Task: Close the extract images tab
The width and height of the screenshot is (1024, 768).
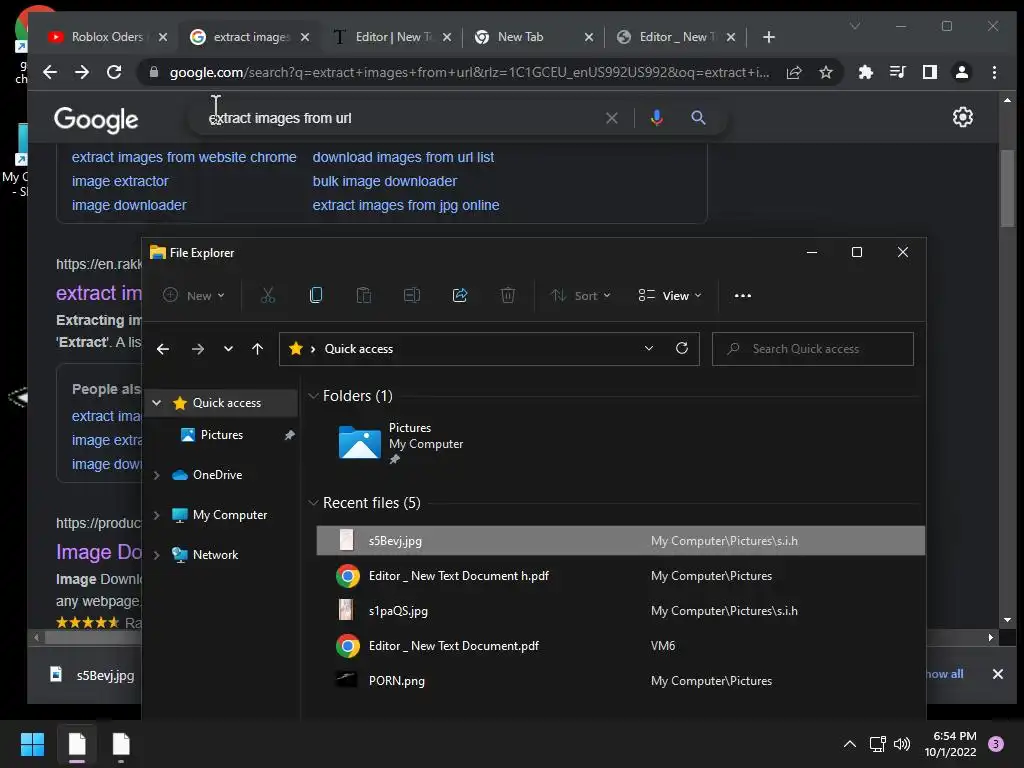Action: 305,37
